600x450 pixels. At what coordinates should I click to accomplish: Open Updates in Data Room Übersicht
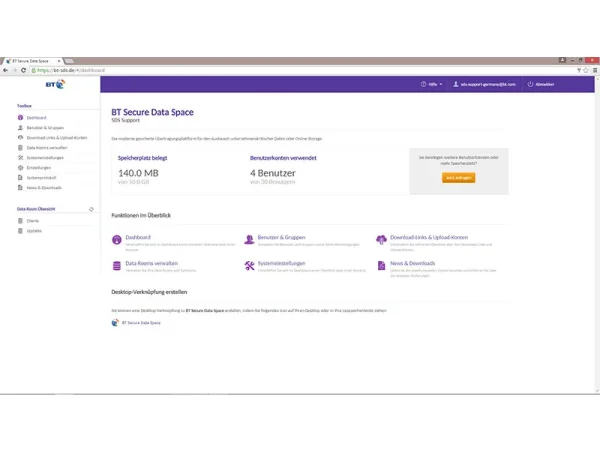click(34, 230)
